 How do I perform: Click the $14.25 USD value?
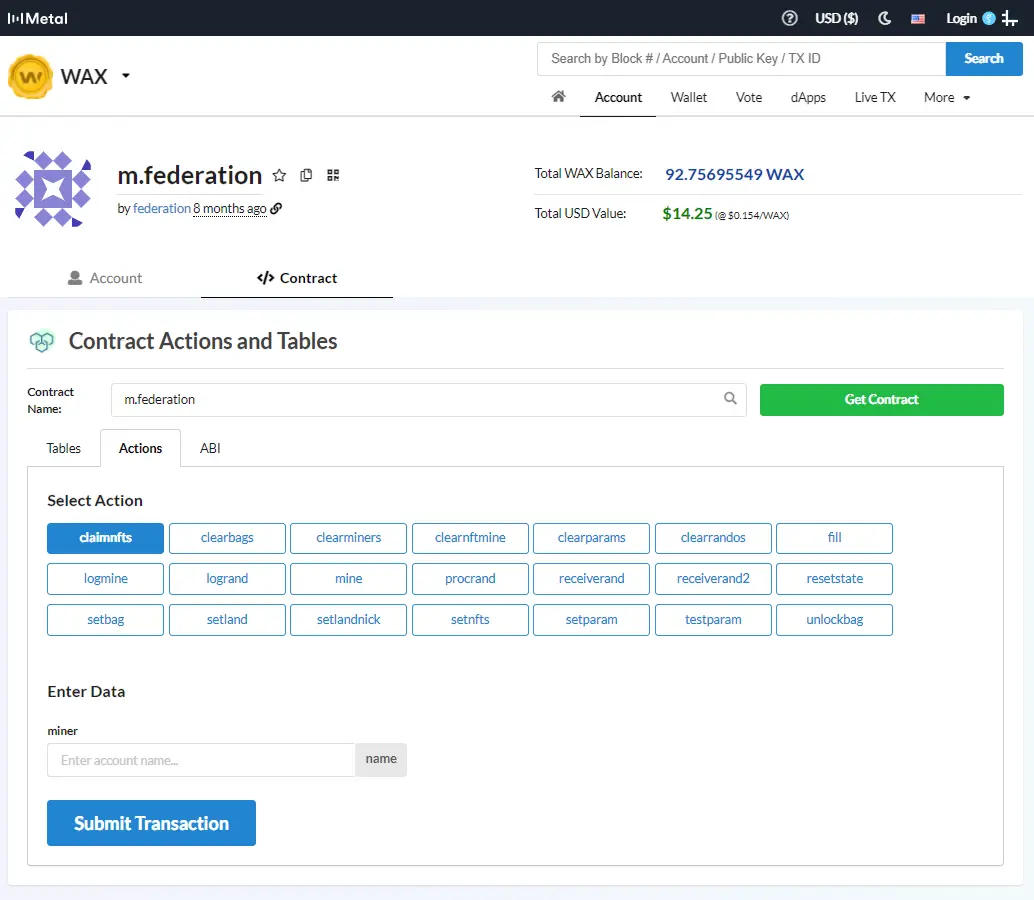(687, 214)
